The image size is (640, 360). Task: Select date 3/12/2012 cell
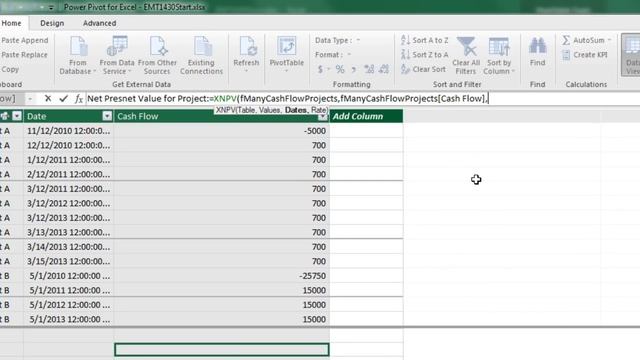(x=69, y=203)
